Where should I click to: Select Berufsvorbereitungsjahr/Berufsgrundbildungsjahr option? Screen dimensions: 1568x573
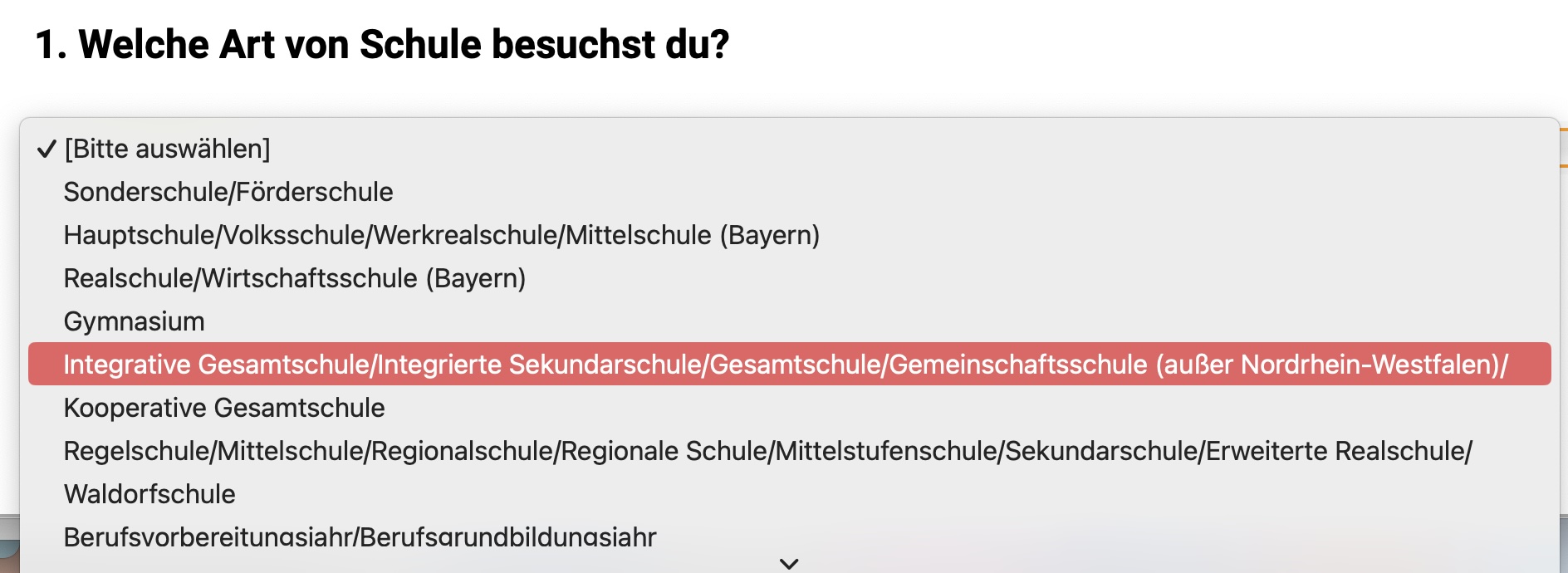[x=789, y=536]
